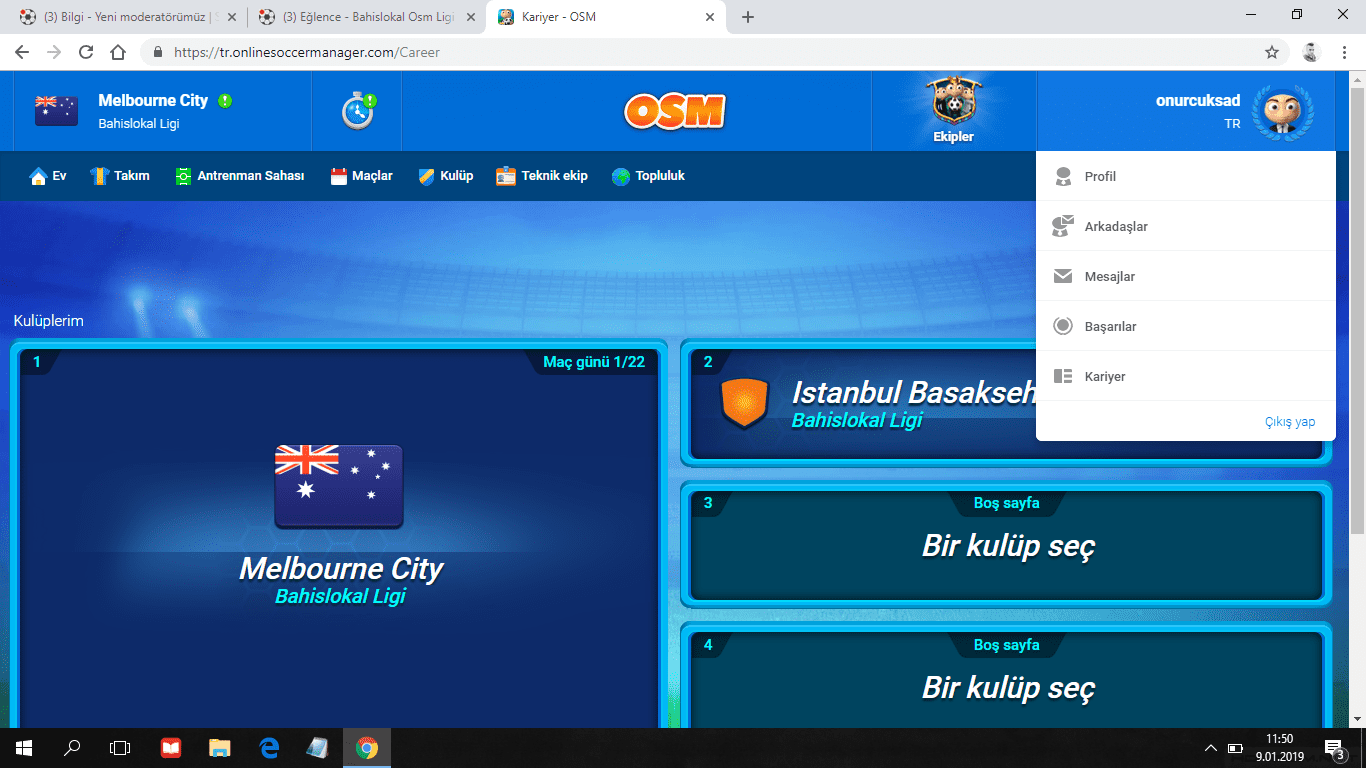The width and height of the screenshot is (1366, 768).
Task: Open the Takım menu
Action: click(x=120, y=176)
